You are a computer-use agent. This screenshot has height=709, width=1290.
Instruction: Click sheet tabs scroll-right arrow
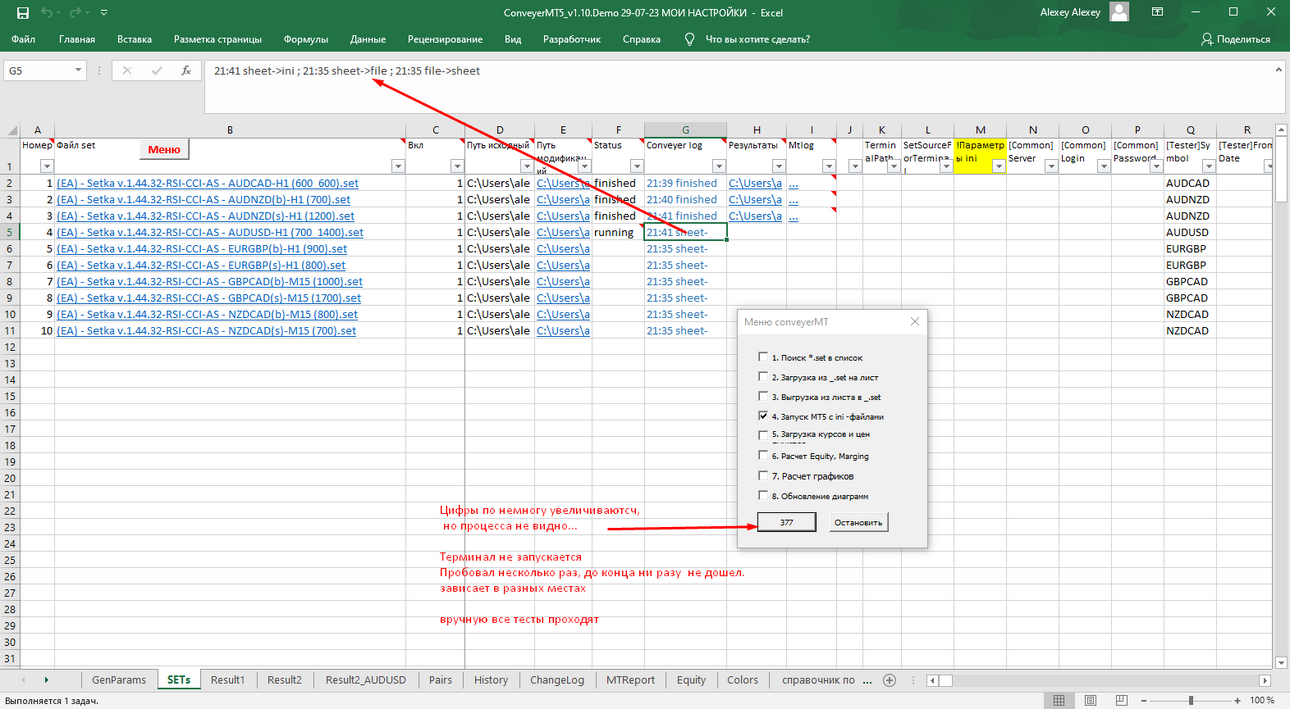47,680
